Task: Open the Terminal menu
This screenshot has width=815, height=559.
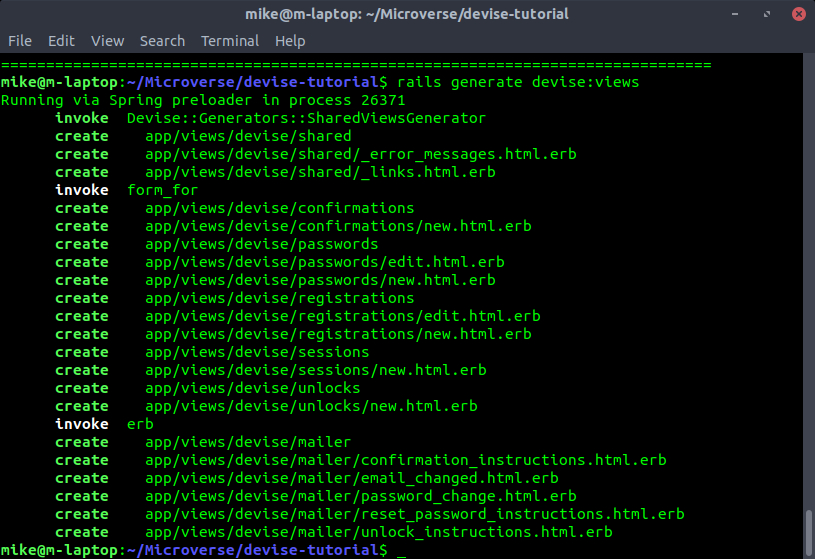Action: pyautogui.click(x=230, y=41)
